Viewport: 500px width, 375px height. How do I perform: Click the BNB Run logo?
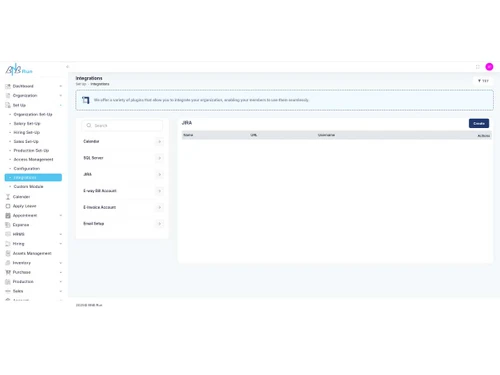click(x=19, y=69)
